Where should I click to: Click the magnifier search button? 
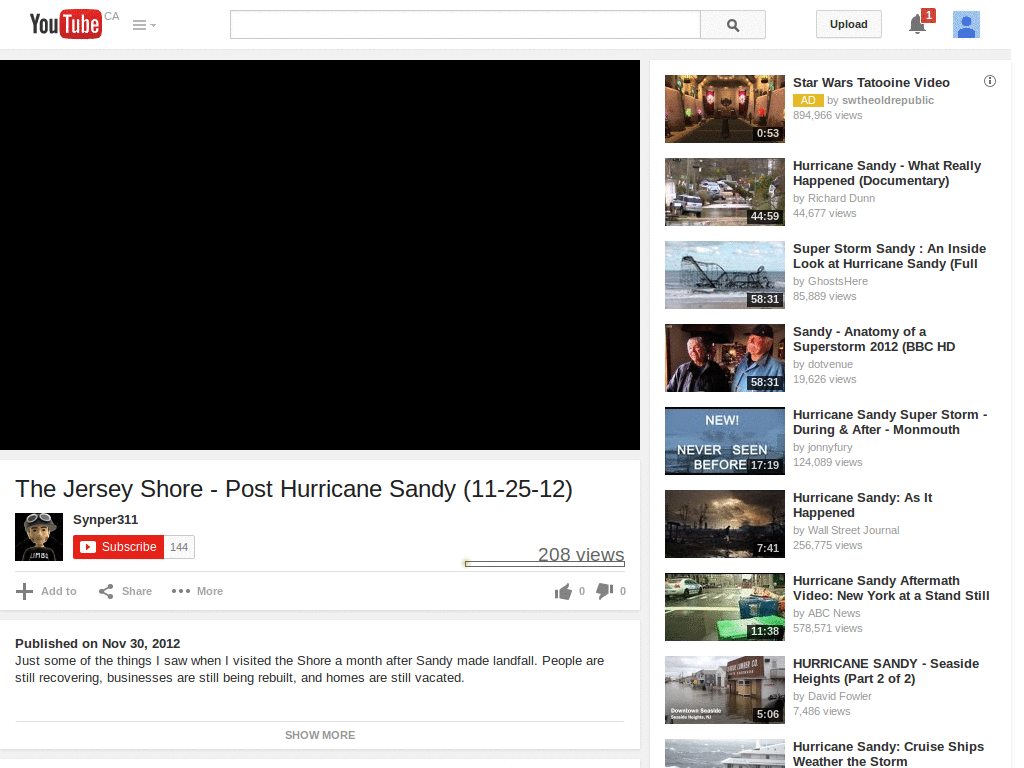coord(733,25)
